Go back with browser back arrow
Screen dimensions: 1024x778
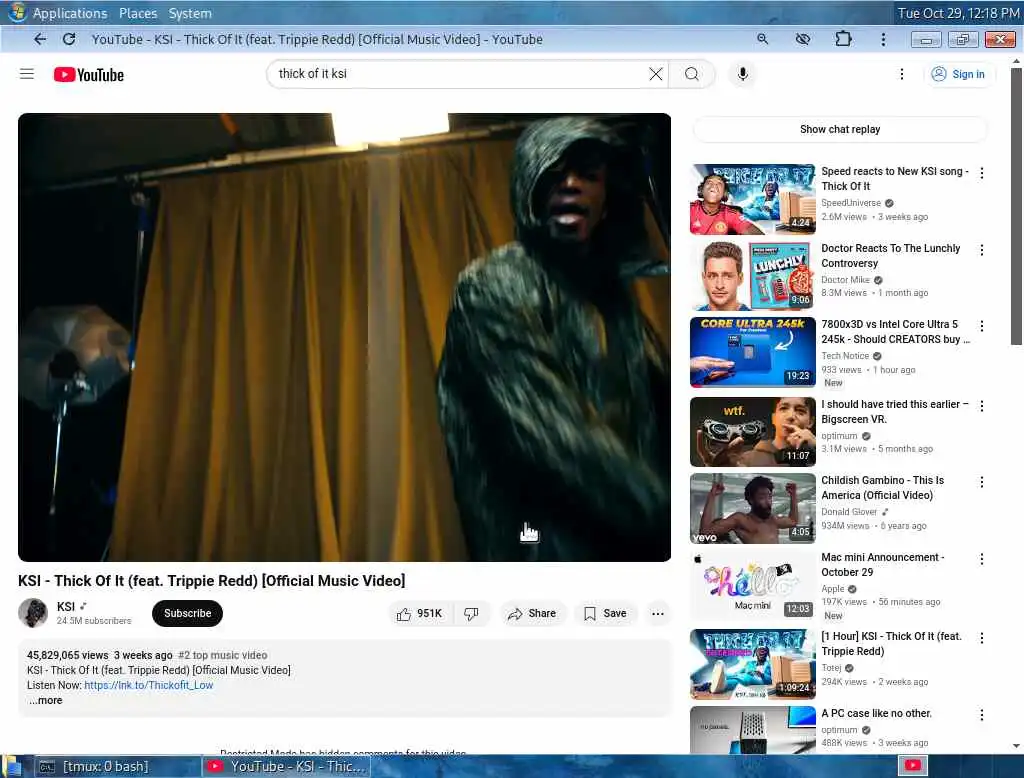[x=40, y=39]
